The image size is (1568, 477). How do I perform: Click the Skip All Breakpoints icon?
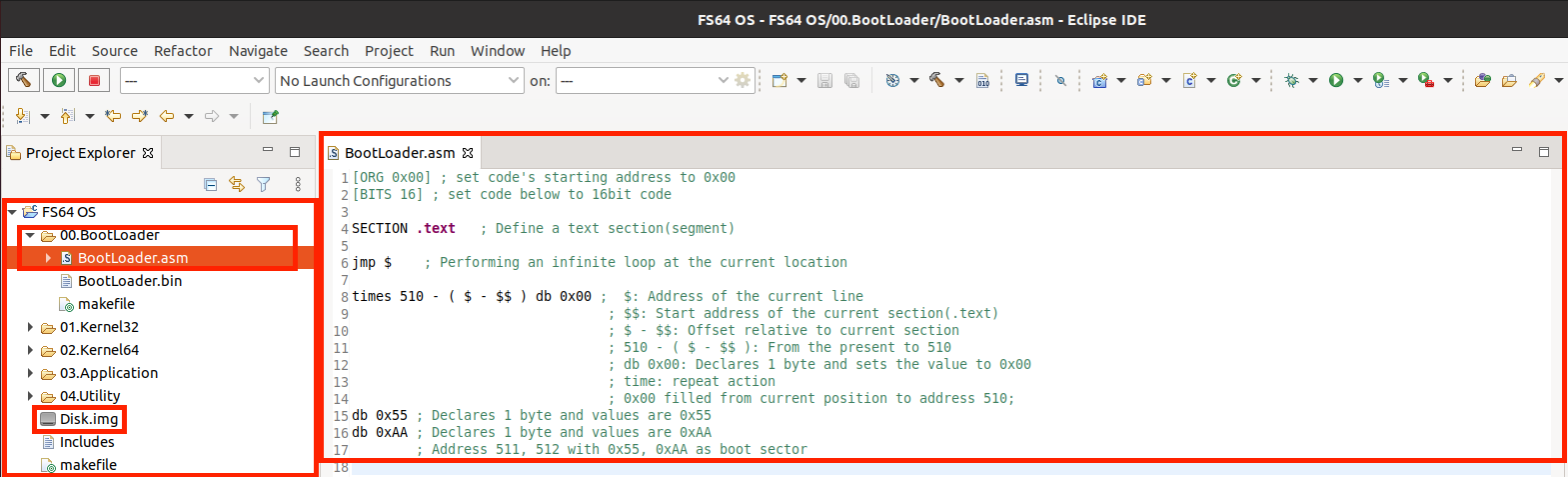[x=1060, y=80]
